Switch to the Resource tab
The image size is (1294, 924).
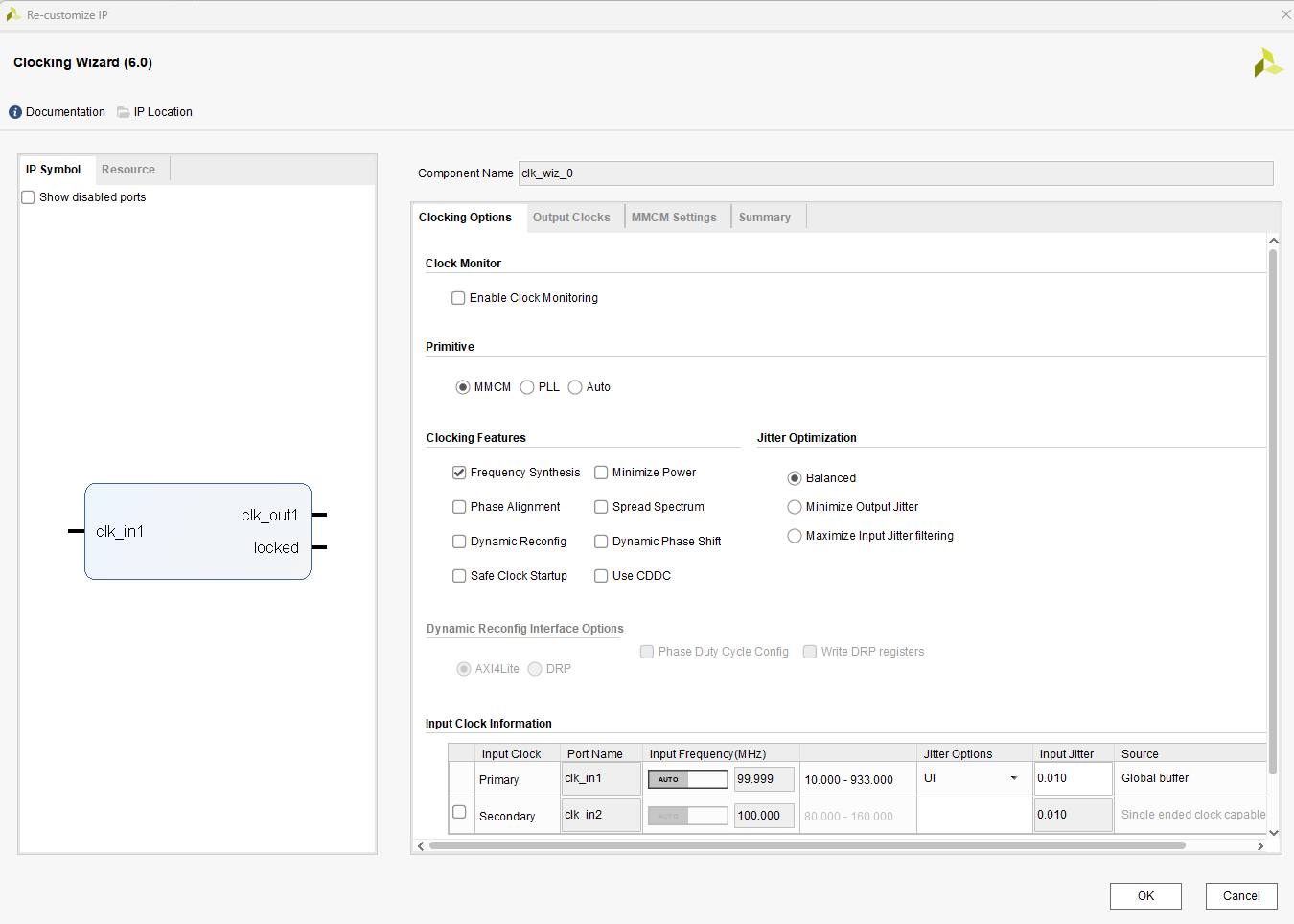click(x=128, y=170)
